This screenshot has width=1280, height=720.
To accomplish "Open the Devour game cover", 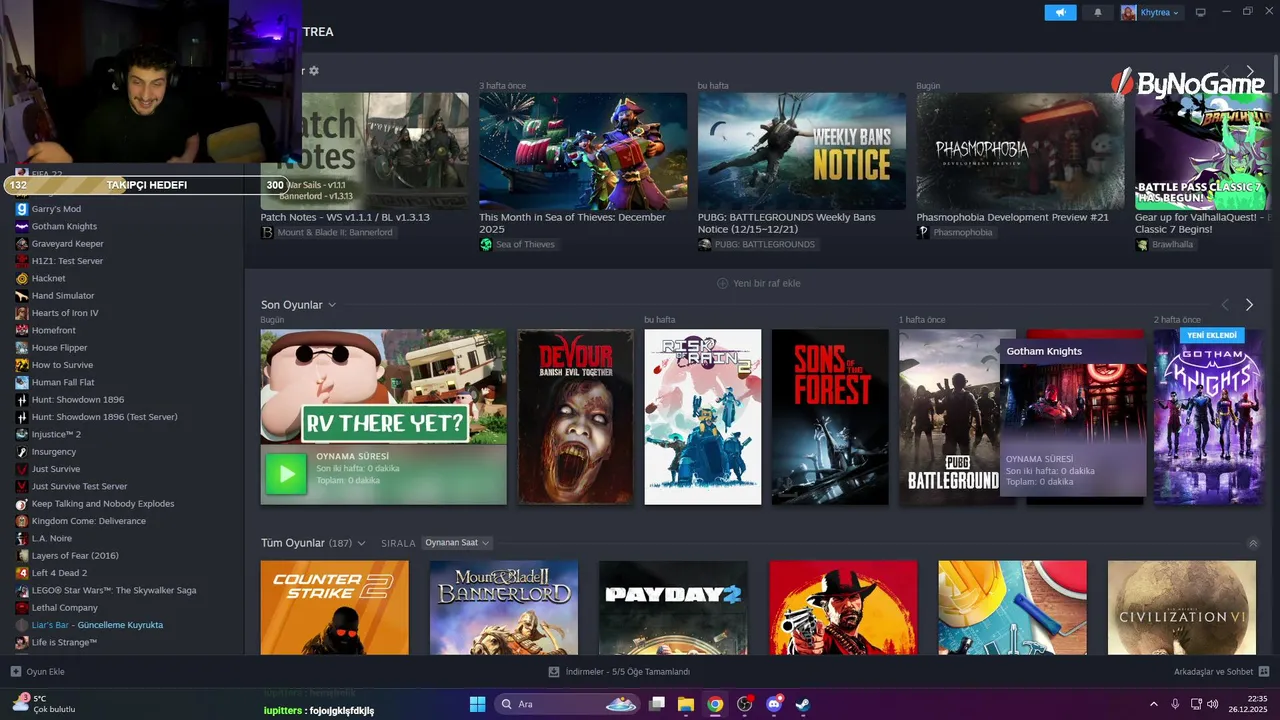I will point(576,417).
